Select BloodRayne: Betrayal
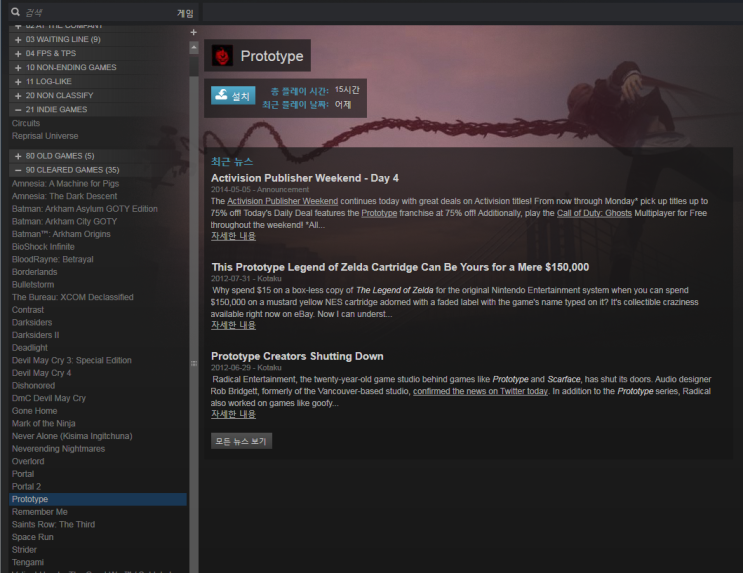Viewport: 743px width, 573px height. [x=53, y=259]
